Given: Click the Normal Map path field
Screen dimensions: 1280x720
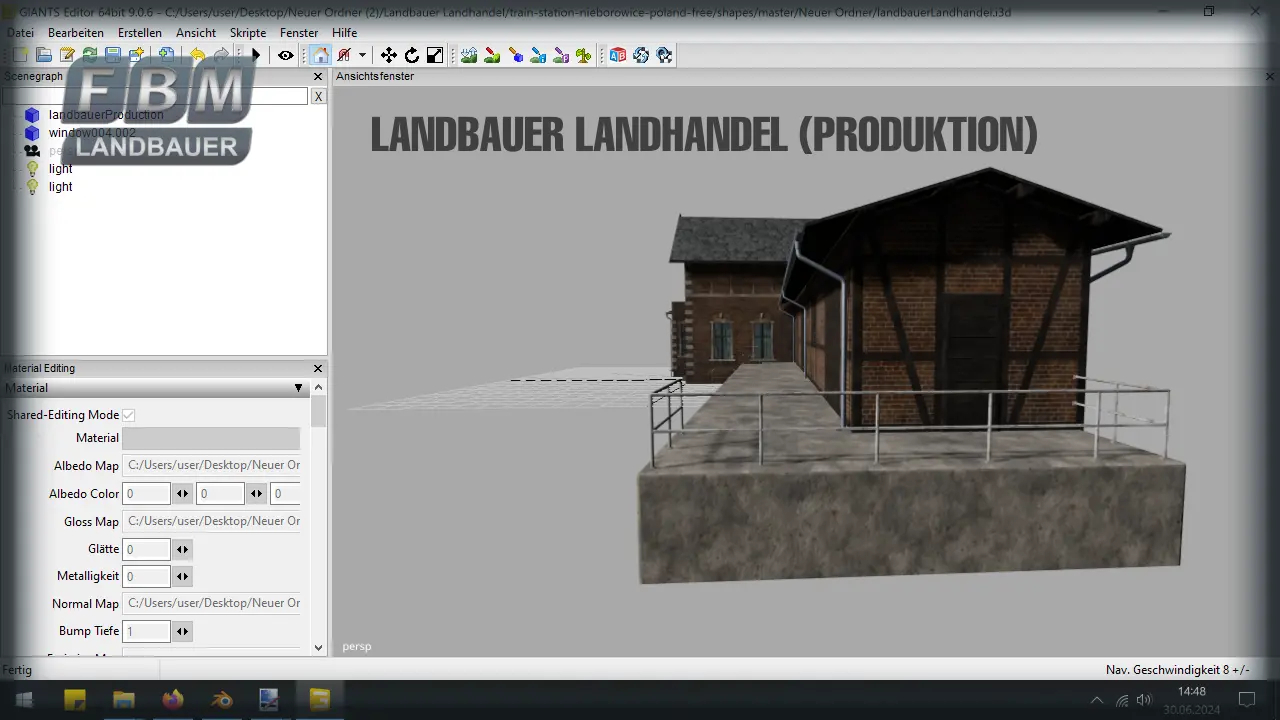Looking at the screenshot, I should coord(211,603).
